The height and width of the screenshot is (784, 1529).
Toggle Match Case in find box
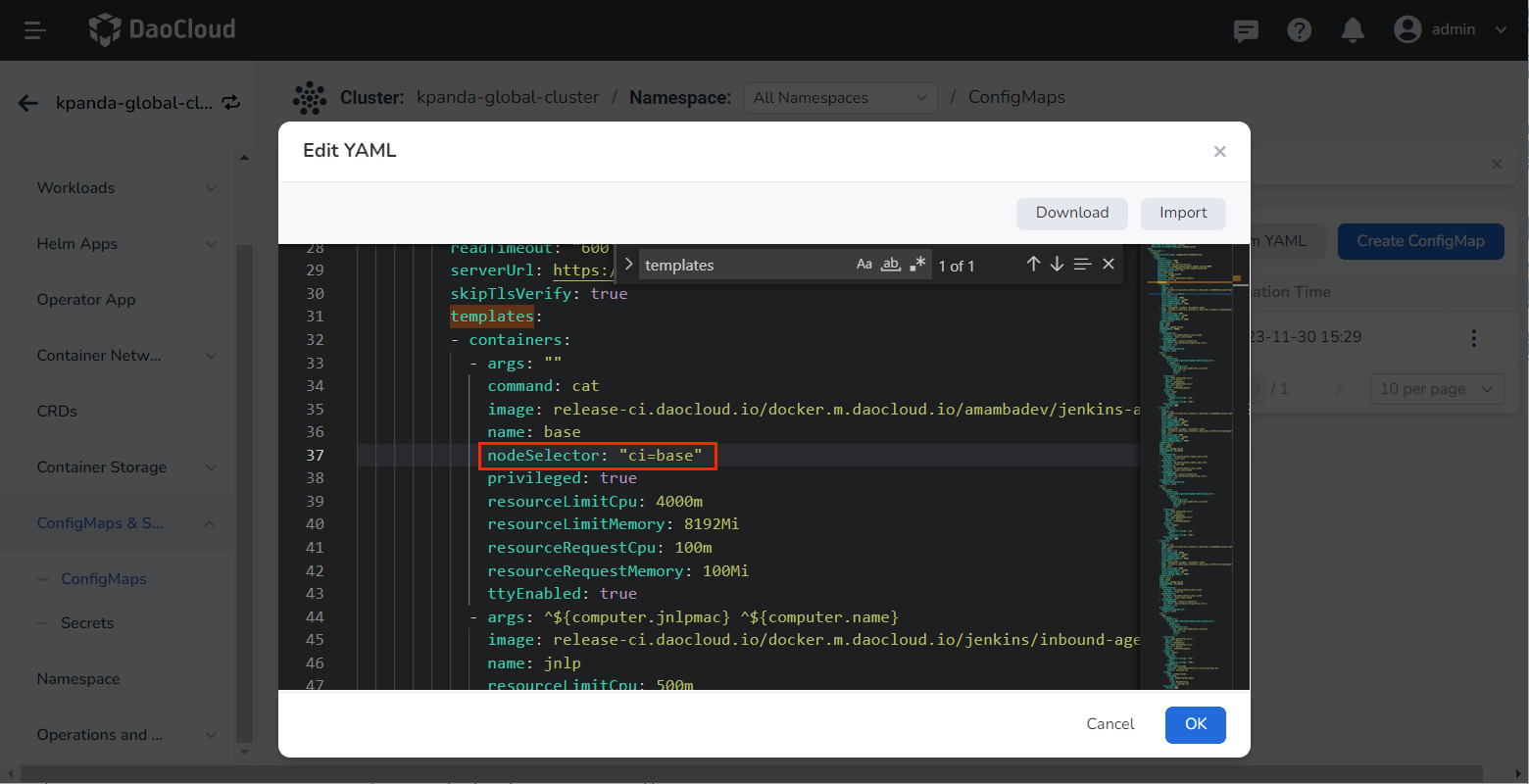pos(863,265)
